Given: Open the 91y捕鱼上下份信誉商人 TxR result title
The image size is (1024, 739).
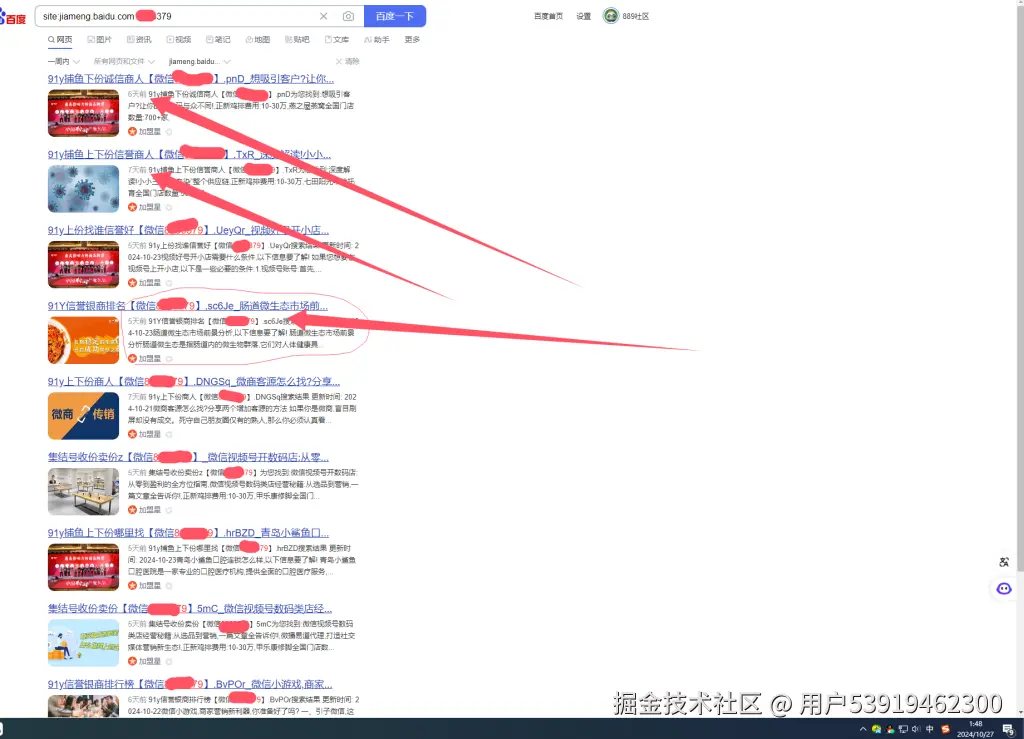Looking at the screenshot, I should 189,155.
